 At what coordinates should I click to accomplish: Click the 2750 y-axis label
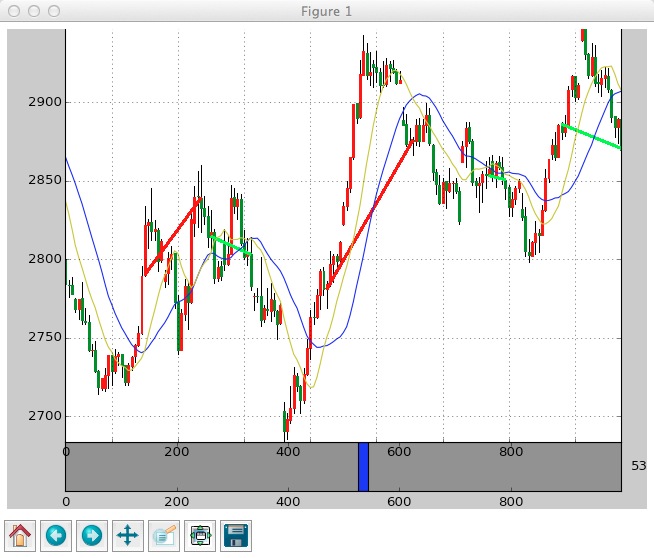[x=45, y=337]
